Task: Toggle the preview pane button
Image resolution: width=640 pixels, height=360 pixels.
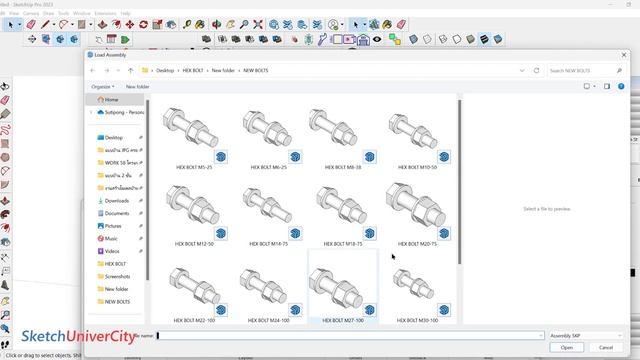Action: 607,87
